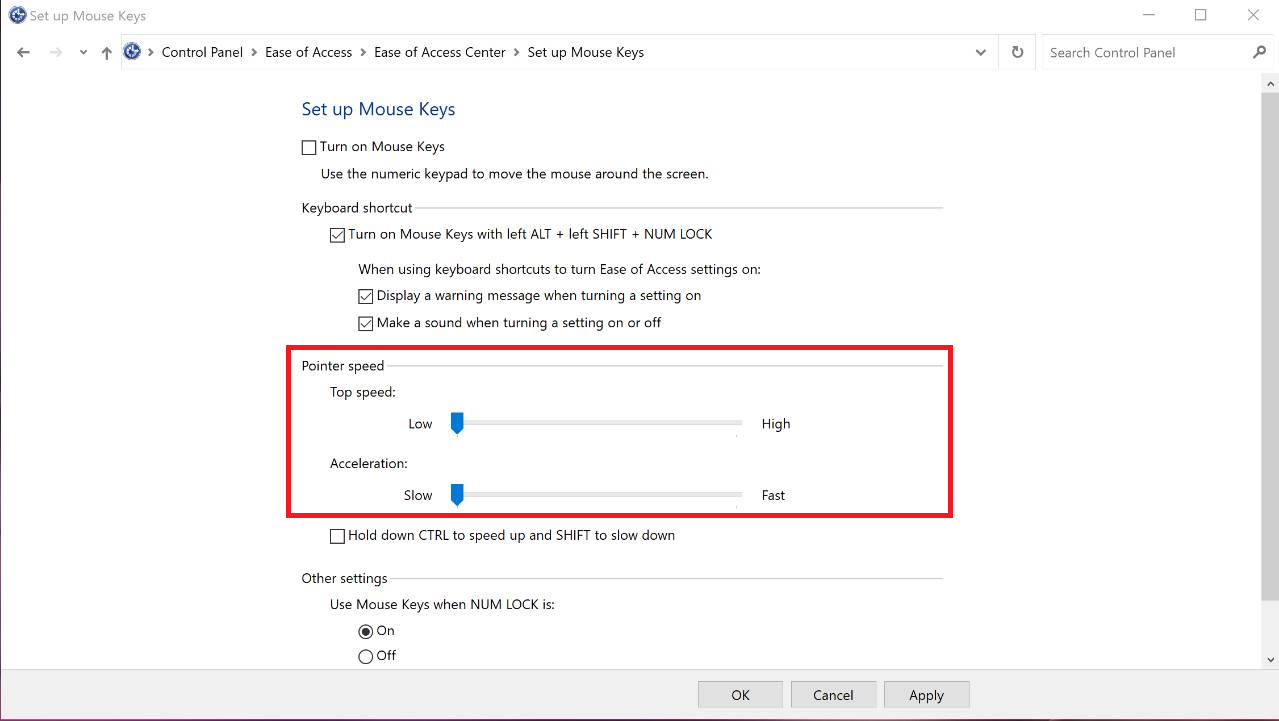
Task: Click the Control Panel icon in address bar
Action: [132, 52]
